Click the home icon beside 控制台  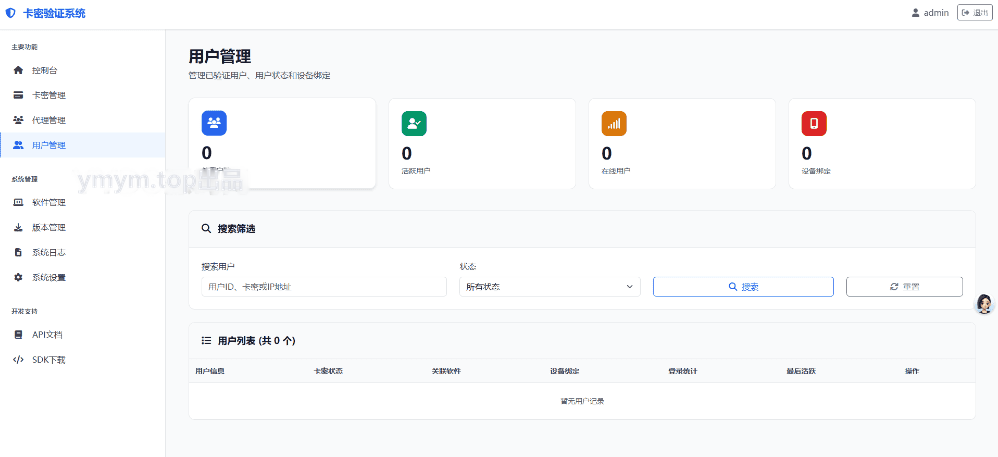[x=18, y=71]
